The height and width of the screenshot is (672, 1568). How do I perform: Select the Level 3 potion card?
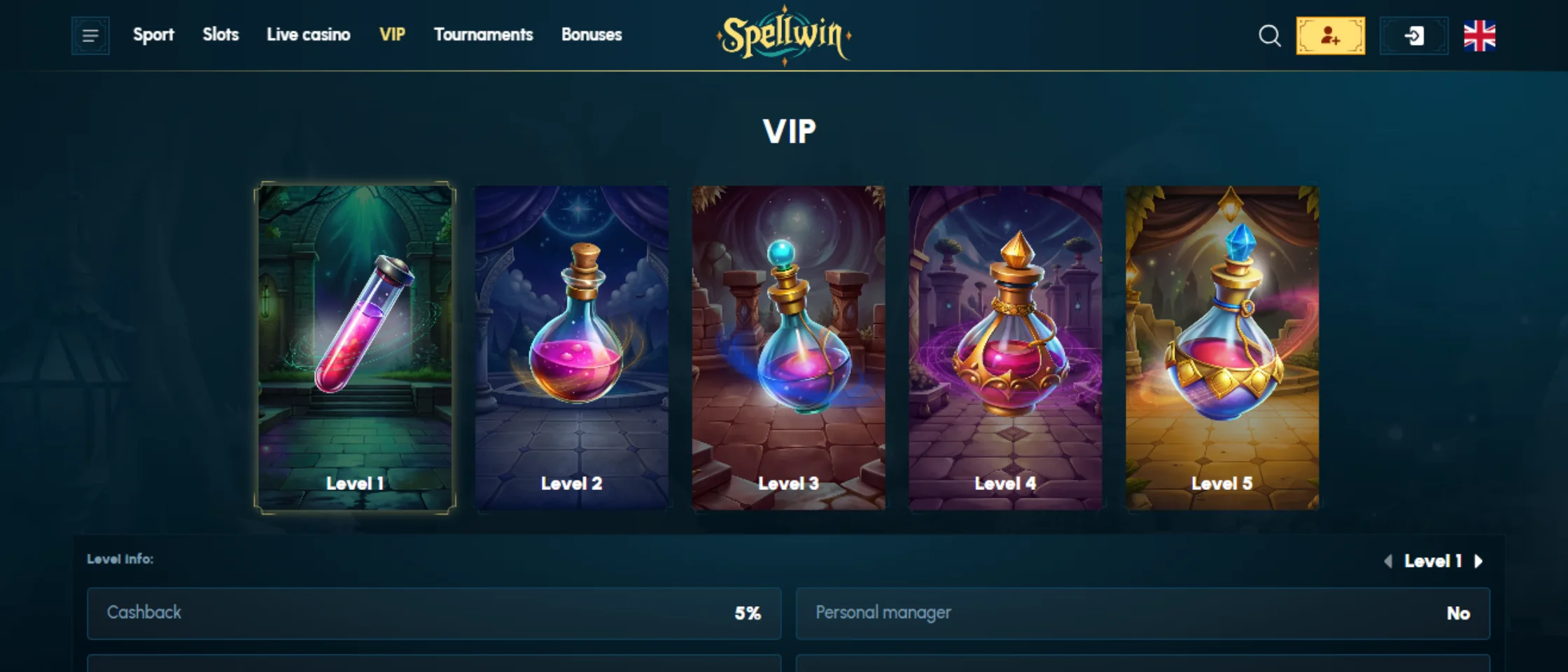(788, 348)
